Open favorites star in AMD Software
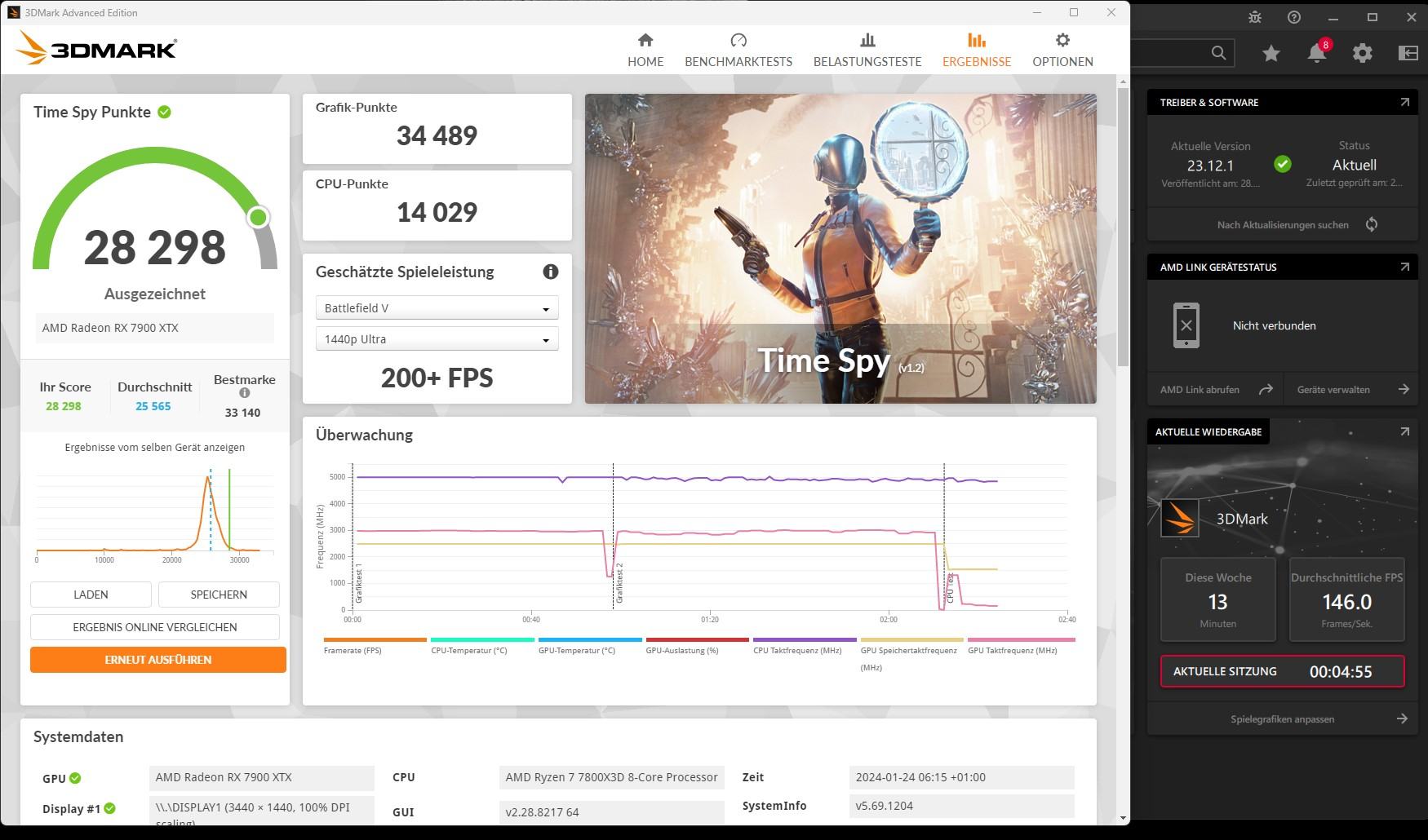 pos(1271,53)
